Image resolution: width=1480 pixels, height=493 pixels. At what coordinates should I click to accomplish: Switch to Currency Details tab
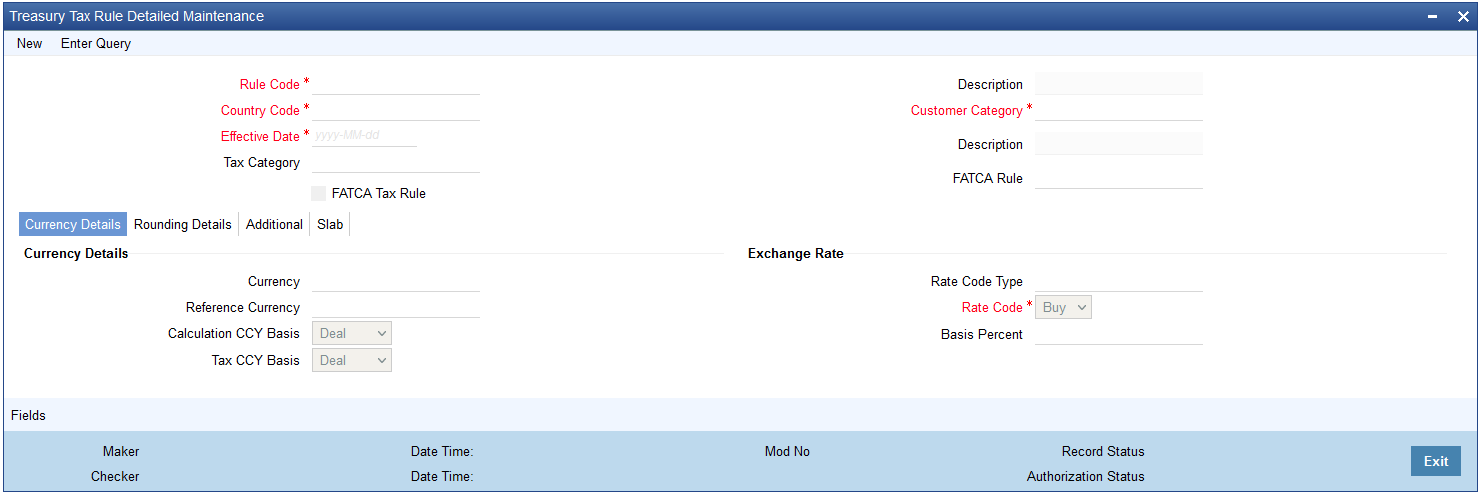73,224
